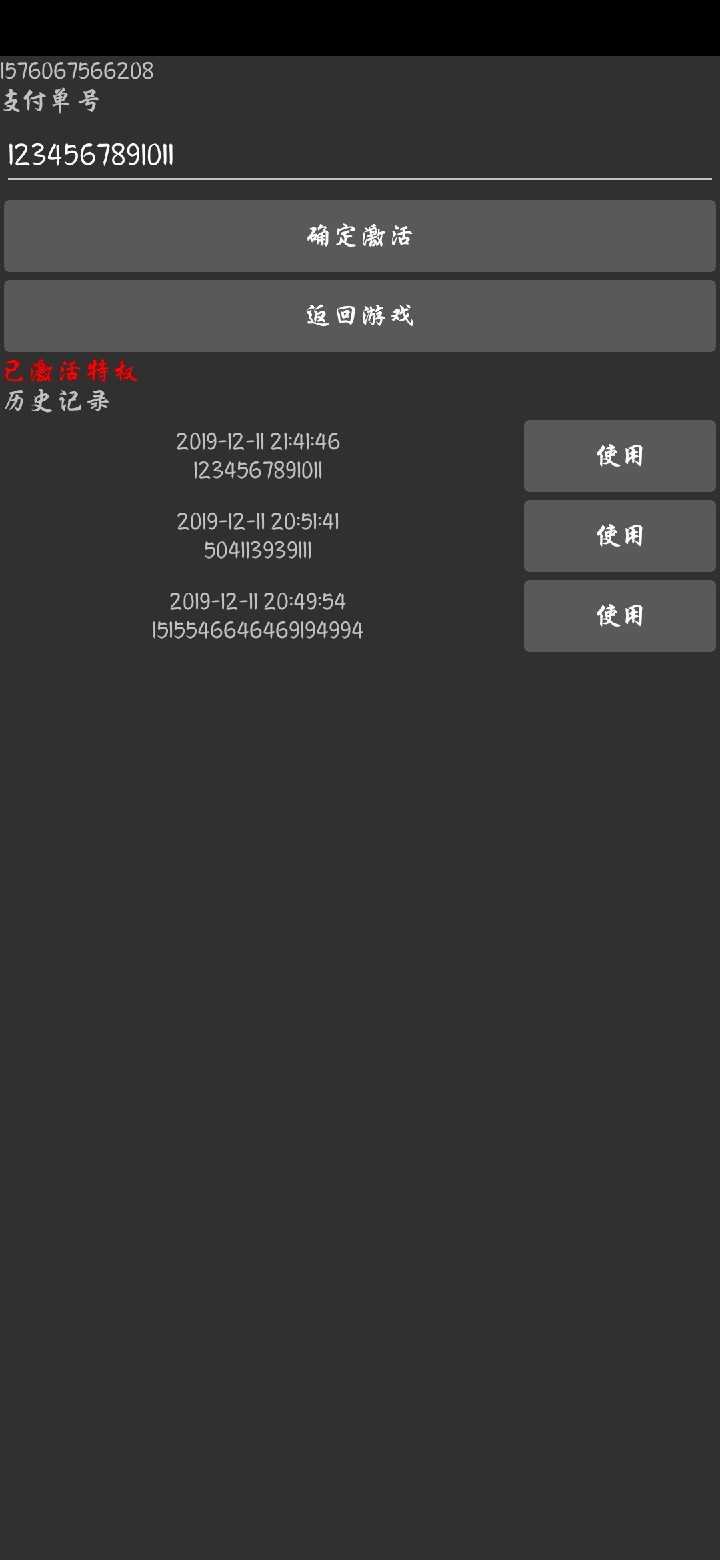Select the timestamp 2019-12-11 20:49:54
The height and width of the screenshot is (1560, 720).
tap(258, 601)
